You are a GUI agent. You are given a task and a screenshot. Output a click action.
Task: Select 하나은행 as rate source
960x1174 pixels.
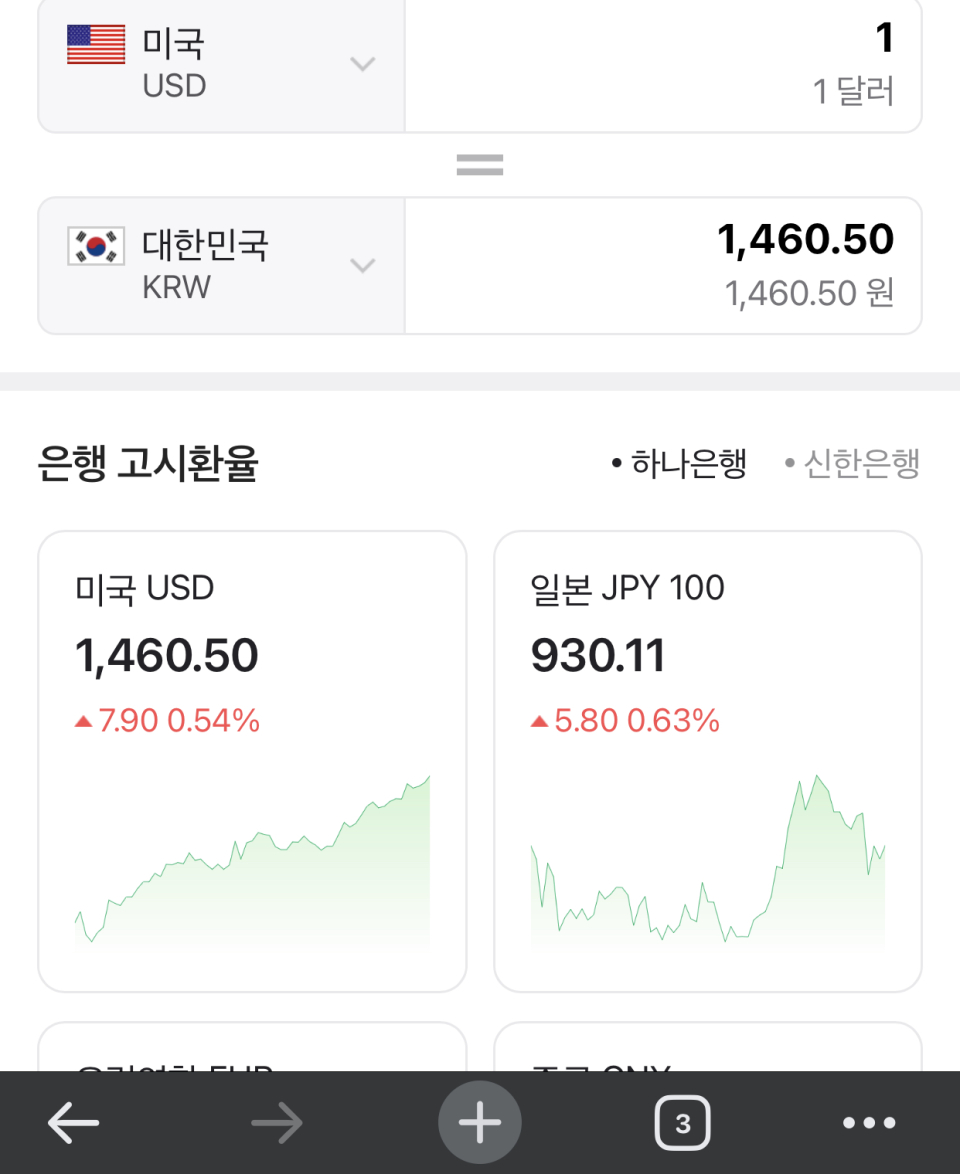tap(680, 464)
